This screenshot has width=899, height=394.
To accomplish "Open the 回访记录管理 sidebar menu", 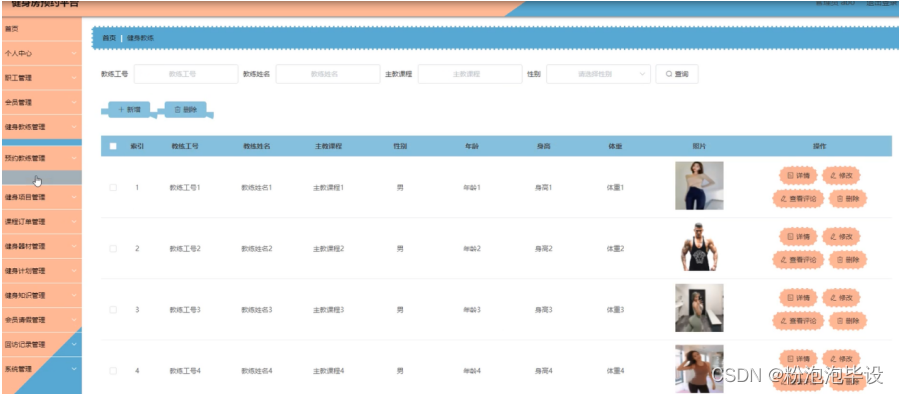I will 42,345.
